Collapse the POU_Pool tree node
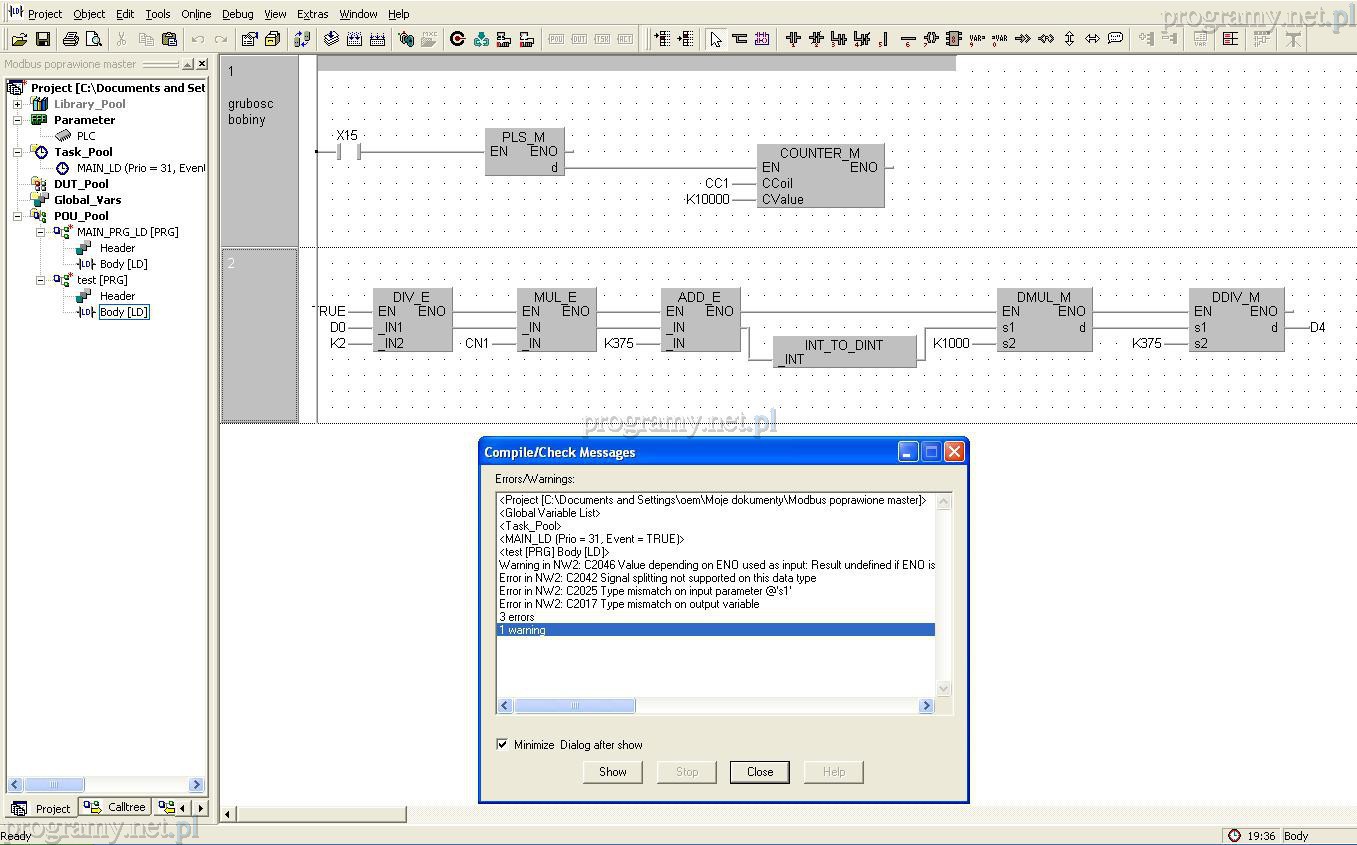The height and width of the screenshot is (845, 1357). click(x=17, y=216)
